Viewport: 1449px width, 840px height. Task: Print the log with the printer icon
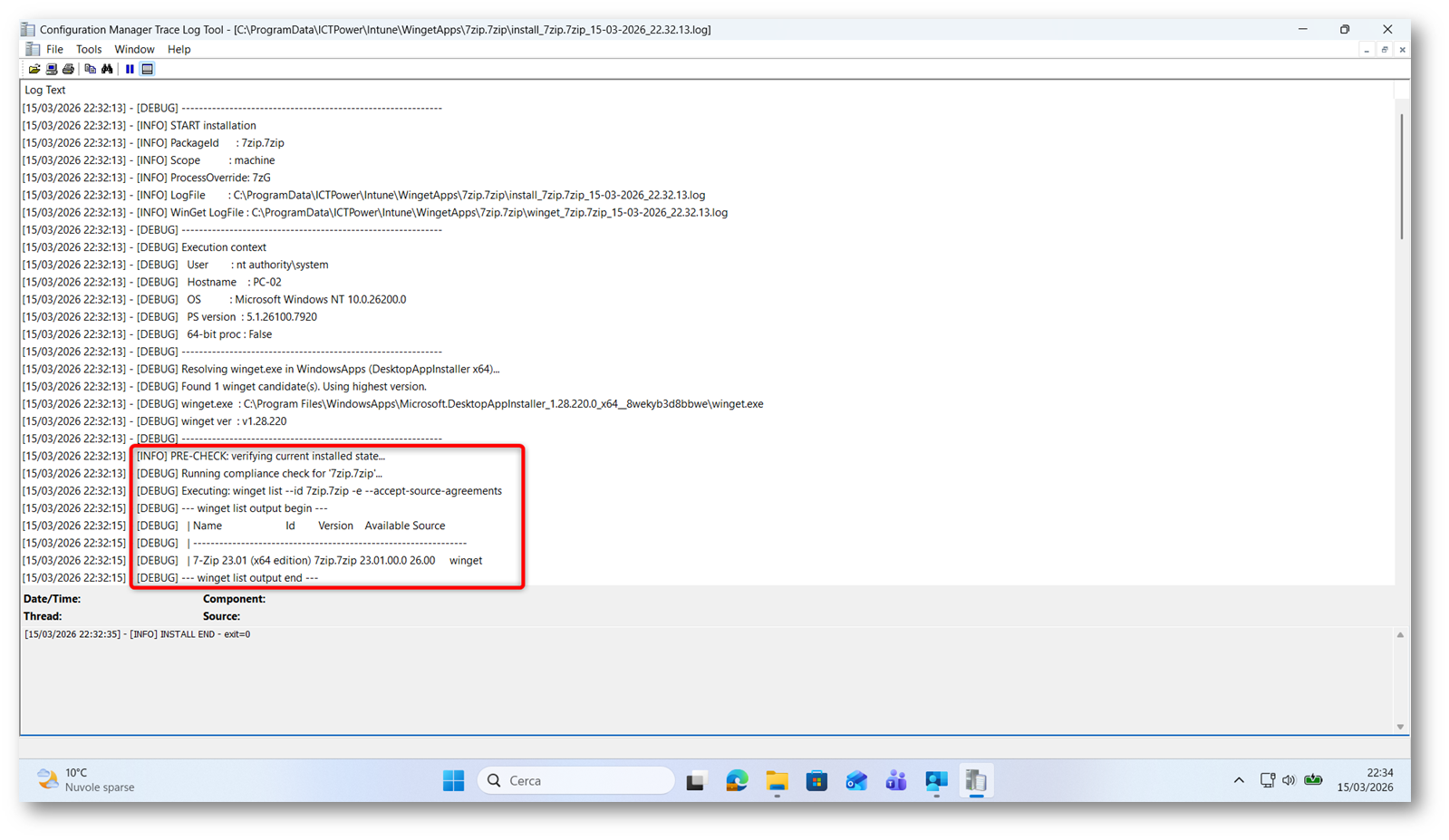(68, 69)
